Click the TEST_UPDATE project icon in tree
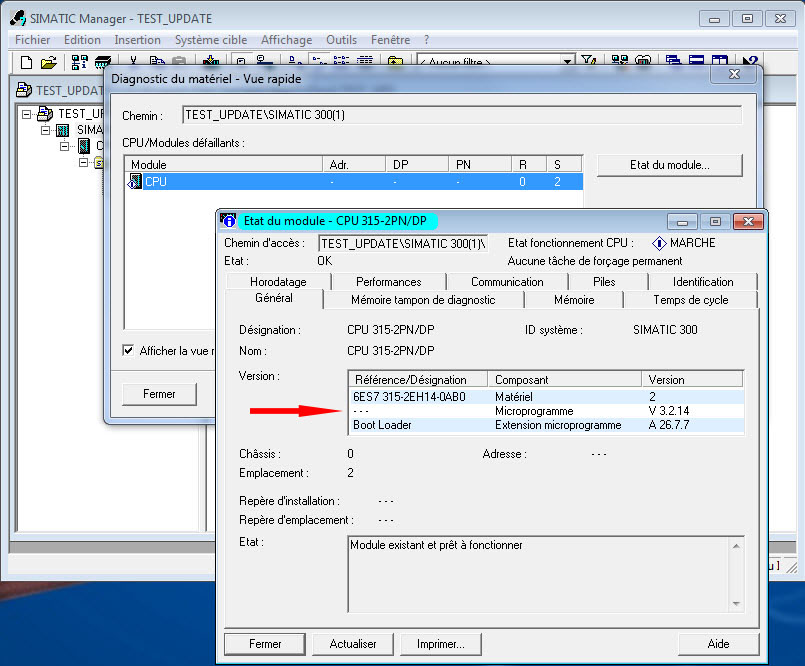 (44, 114)
